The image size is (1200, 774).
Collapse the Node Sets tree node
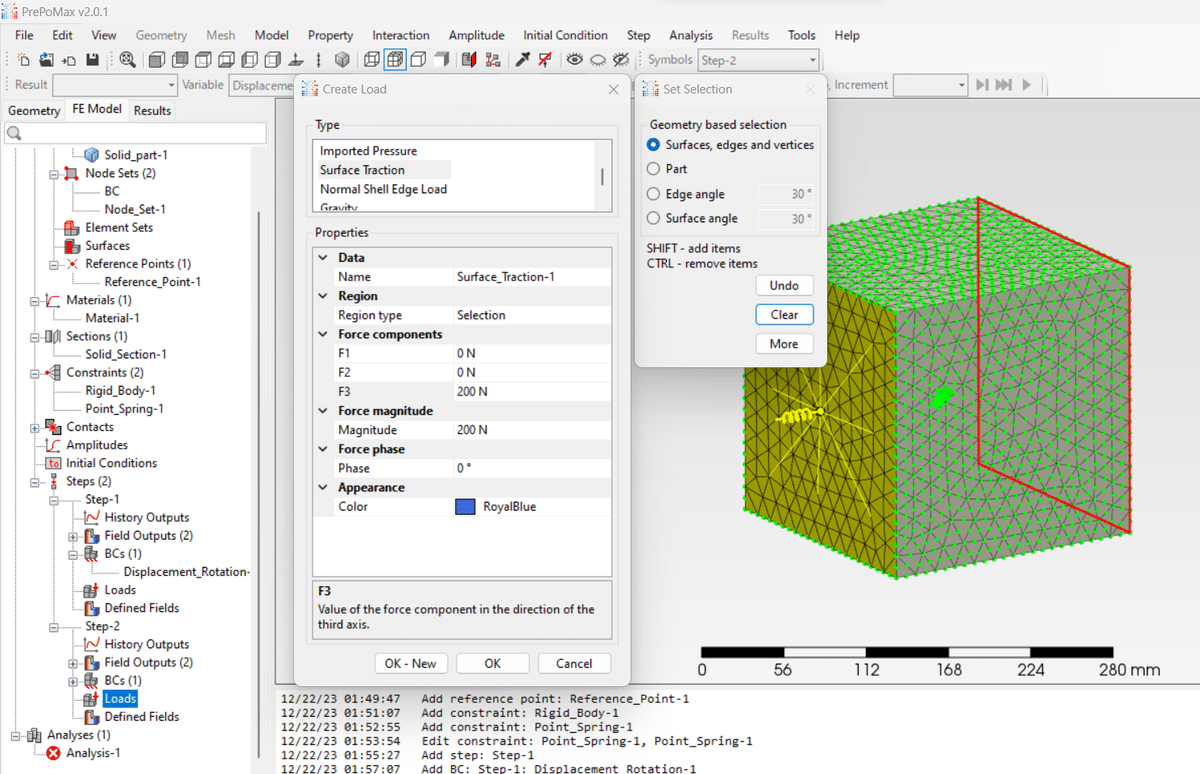[52, 173]
